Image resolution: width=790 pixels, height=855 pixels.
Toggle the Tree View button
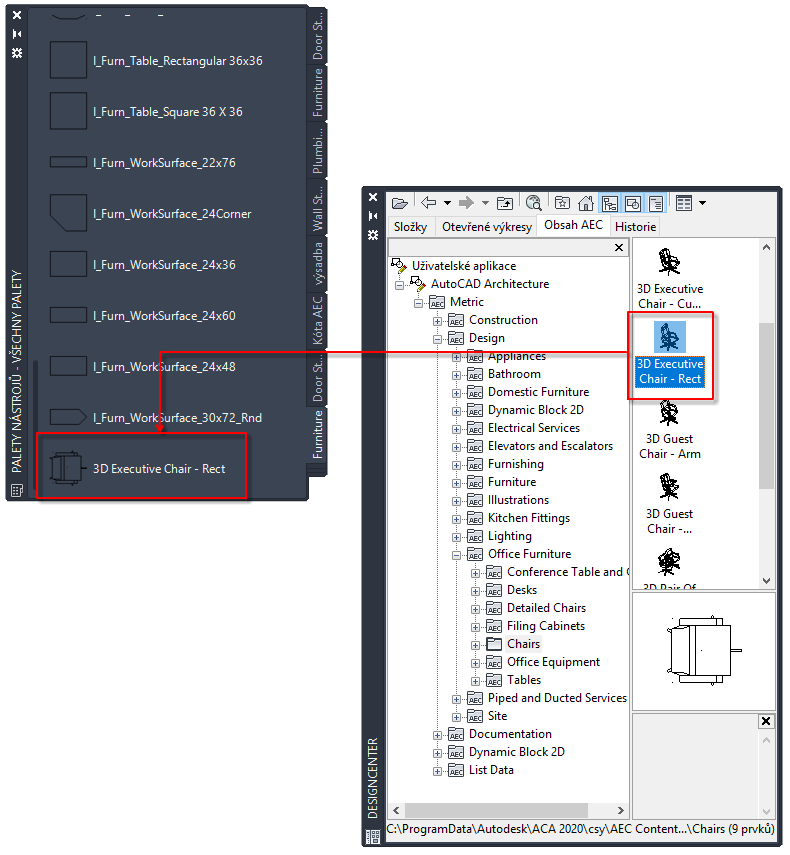tap(609, 203)
